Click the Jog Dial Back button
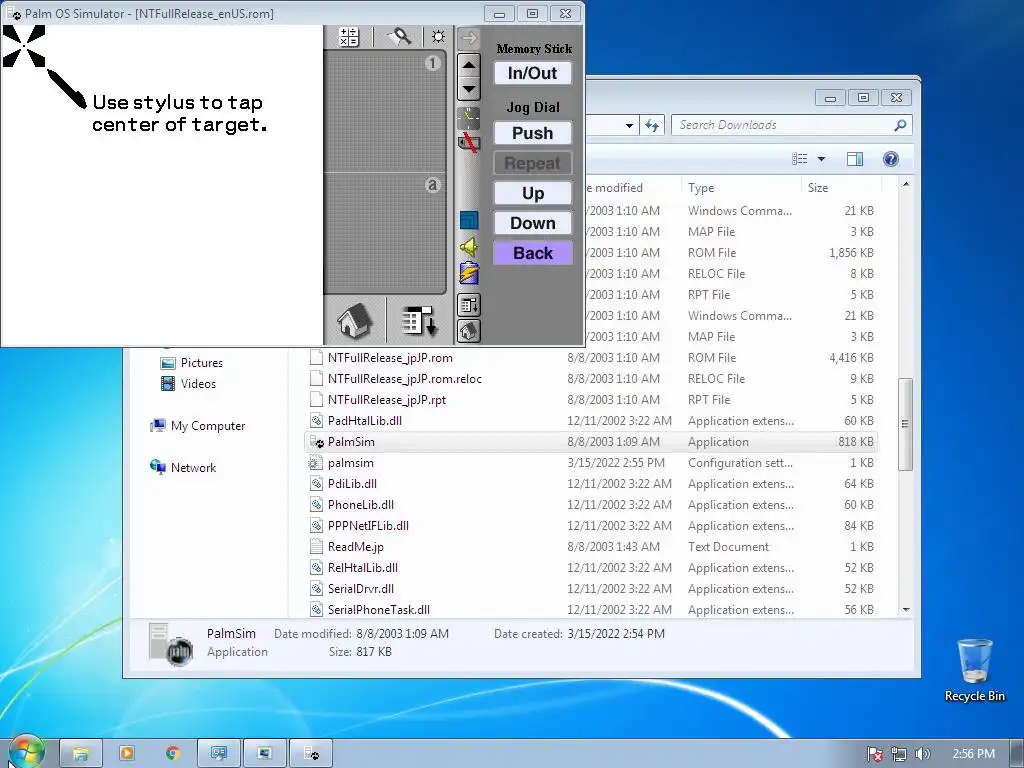 pos(533,253)
